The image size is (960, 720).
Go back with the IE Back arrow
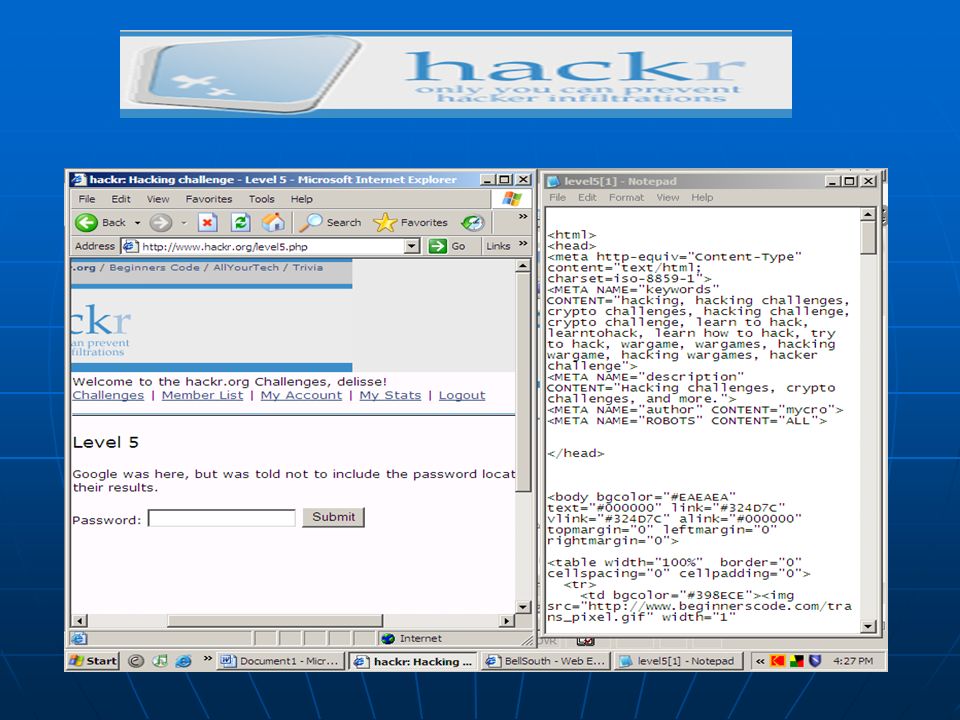[86, 222]
